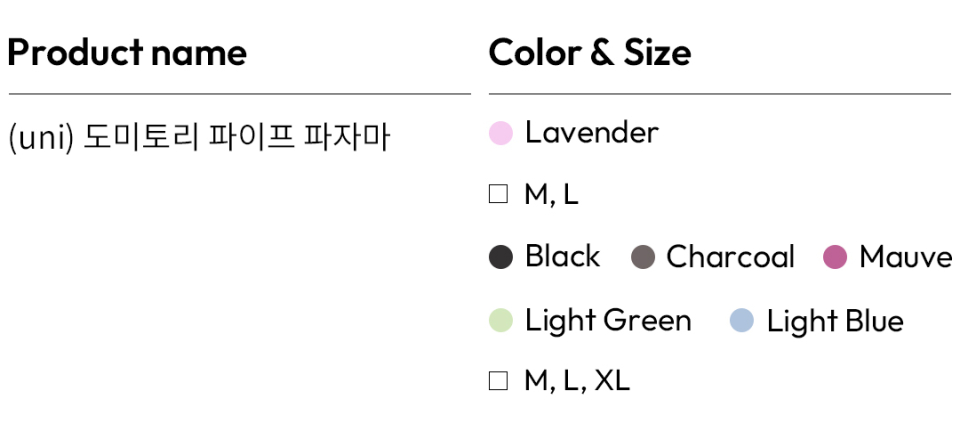
Task: Click the "M, L, XL" size text
Action: (x=577, y=381)
